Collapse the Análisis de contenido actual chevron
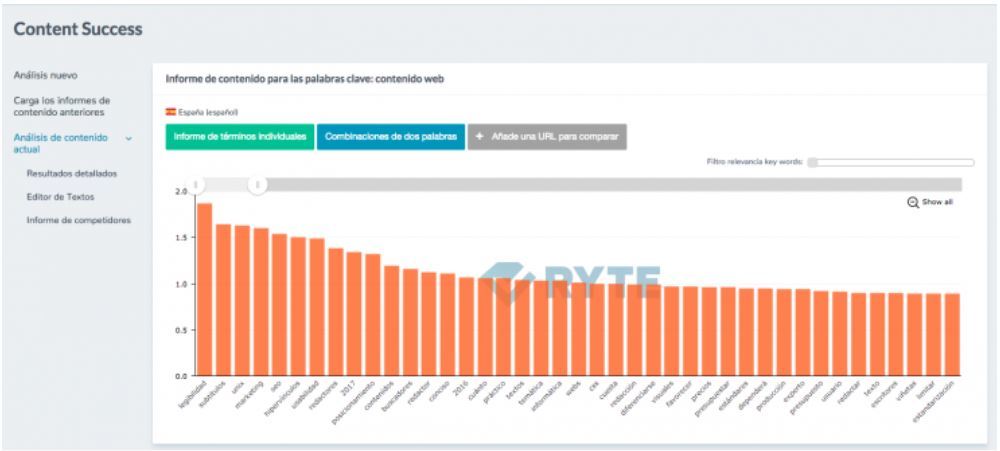Viewport: 1000px width, 451px height. [129, 138]
